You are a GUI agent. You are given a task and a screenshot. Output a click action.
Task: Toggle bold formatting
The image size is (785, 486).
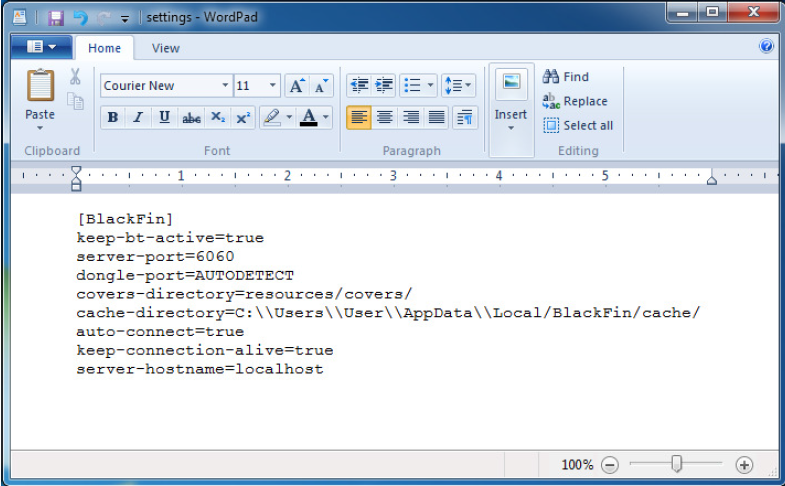tap(113, 118)
